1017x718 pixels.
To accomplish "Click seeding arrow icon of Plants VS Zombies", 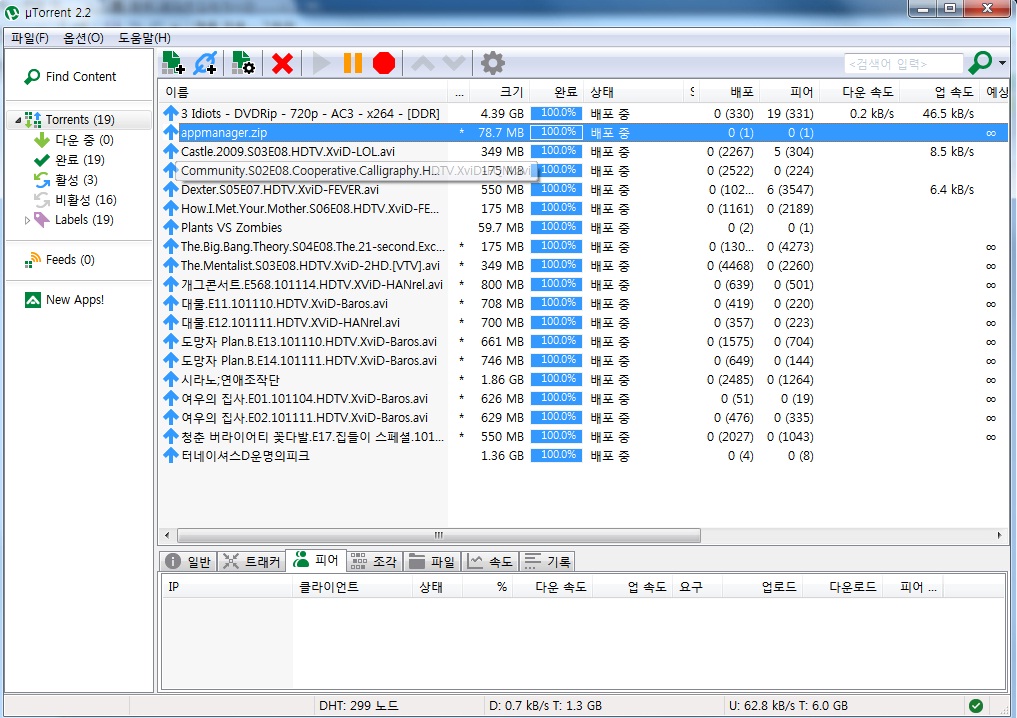I will (x=171, y=228).
